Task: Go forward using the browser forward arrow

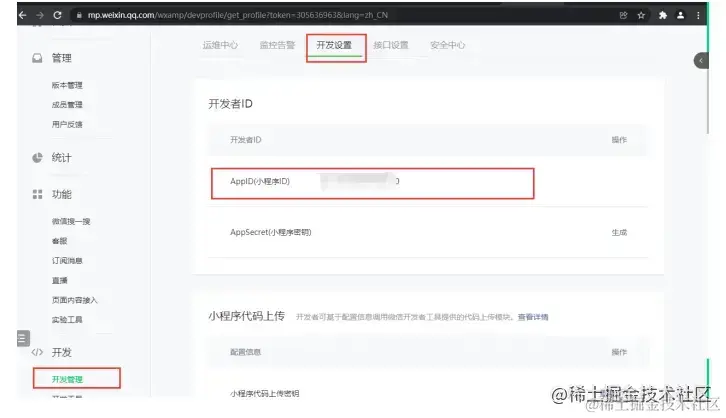Action: click(x=40, y=15)
